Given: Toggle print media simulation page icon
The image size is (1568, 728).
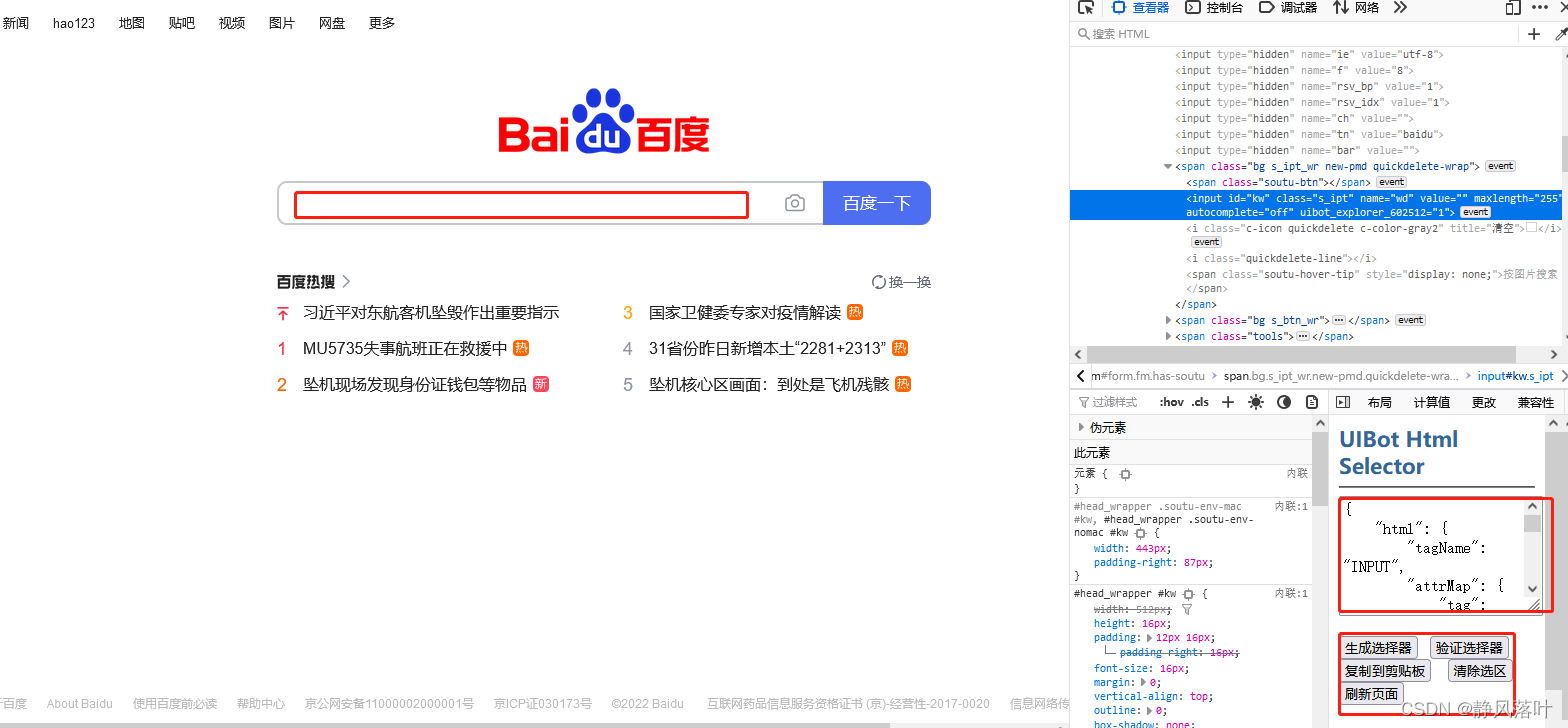Looking at the screenshot, I should point(1312,402).
